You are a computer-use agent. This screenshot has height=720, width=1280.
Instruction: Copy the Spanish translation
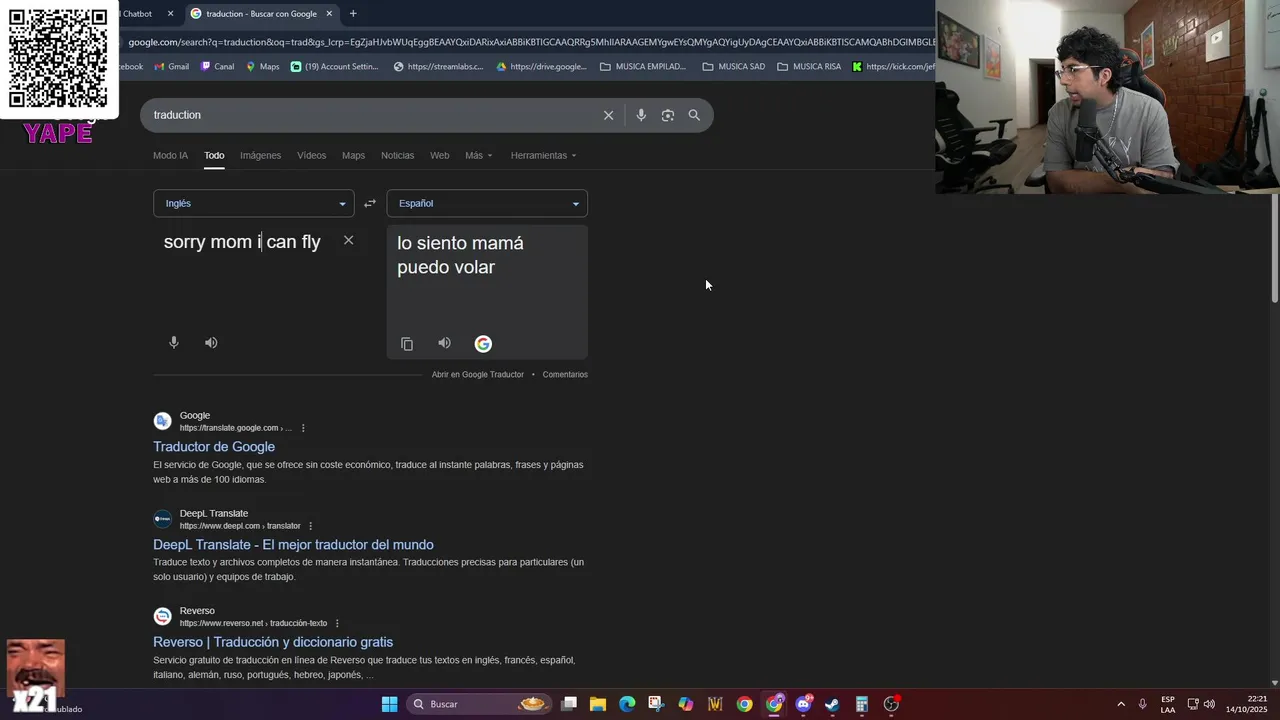407,343
